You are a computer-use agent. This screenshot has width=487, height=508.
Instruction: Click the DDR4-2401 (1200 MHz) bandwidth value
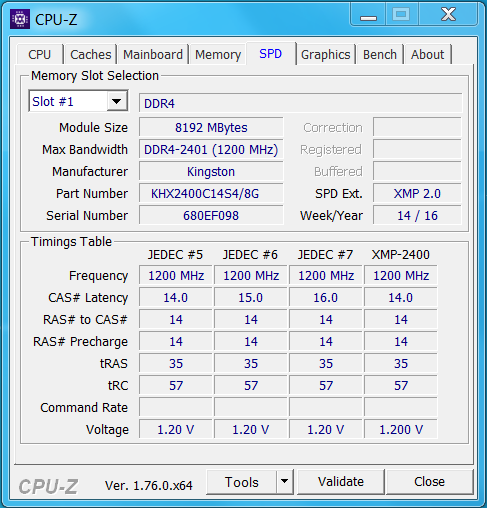coord(211,150)
